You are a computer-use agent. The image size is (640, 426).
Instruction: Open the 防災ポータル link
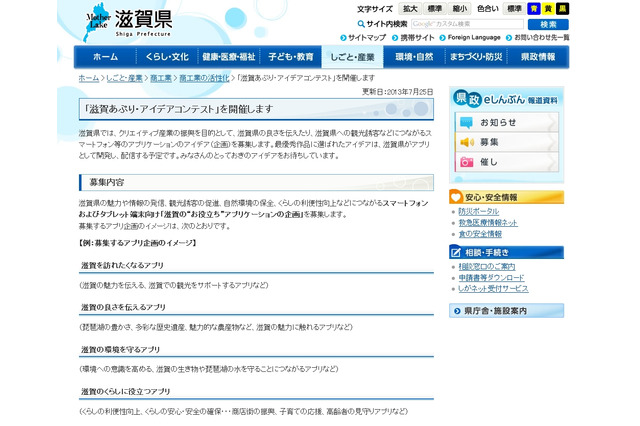click(478, 211)
